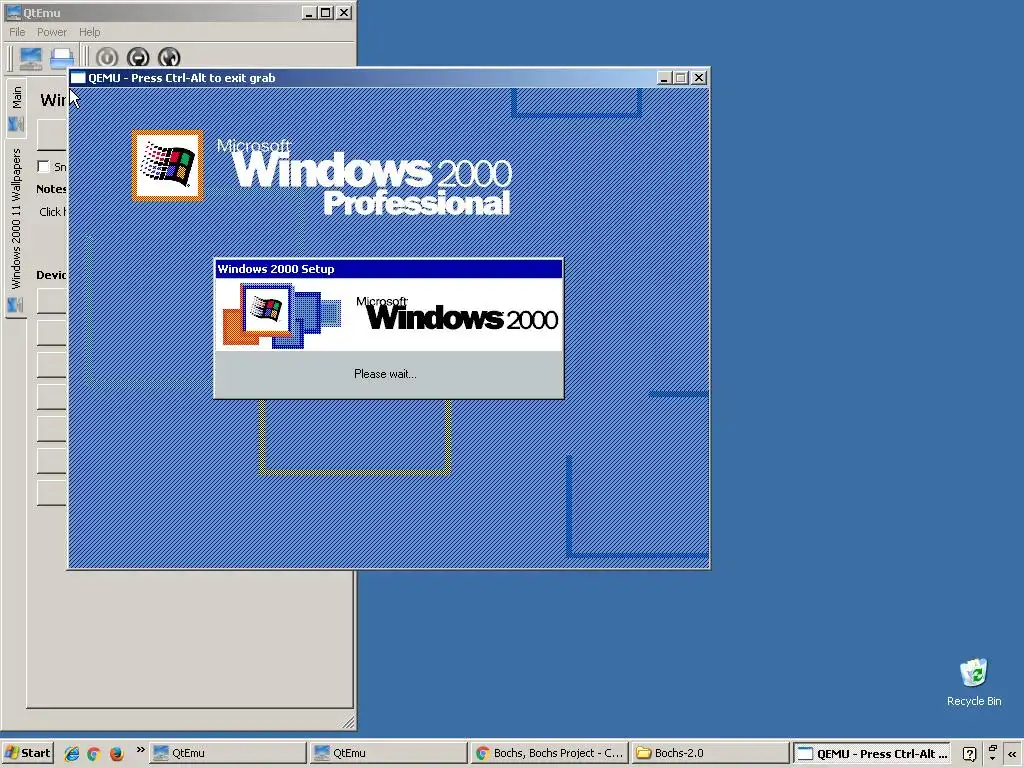Click the stop machine icon in QtEmu toolbar
1024x768 pixels.
(x=138, y=58)
